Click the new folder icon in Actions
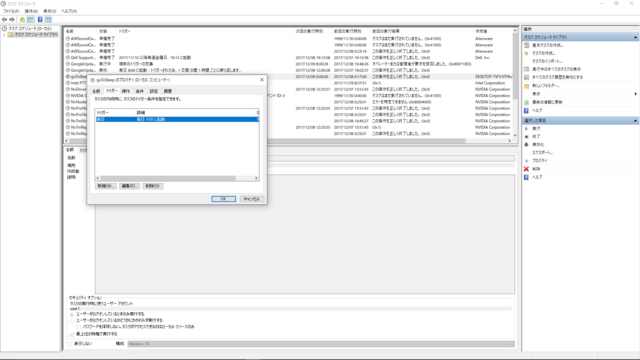Viewport: 640px width, 360px height. click(527, 86)
